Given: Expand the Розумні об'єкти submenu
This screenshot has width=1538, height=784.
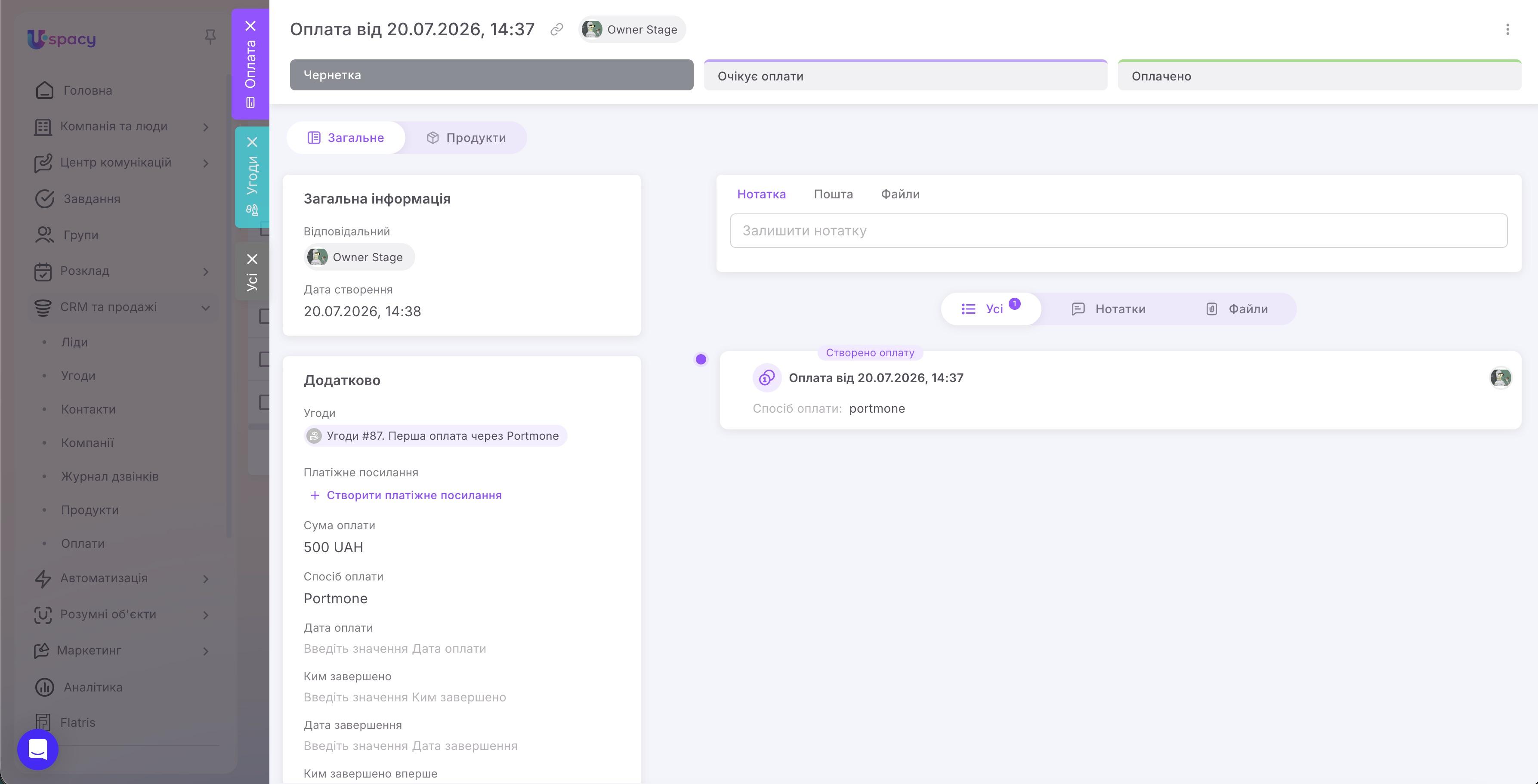Looking at the screenshot, I should [205, 615].
